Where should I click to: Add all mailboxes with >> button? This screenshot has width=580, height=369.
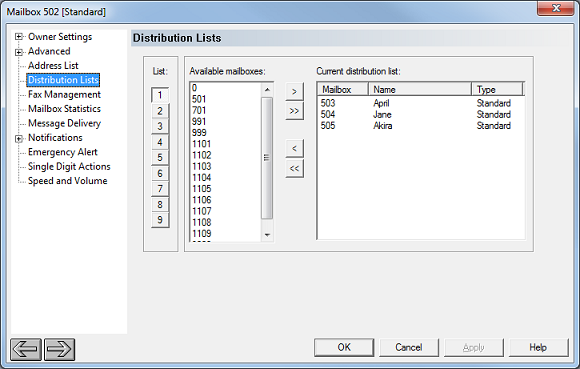[x=294, y=111]
